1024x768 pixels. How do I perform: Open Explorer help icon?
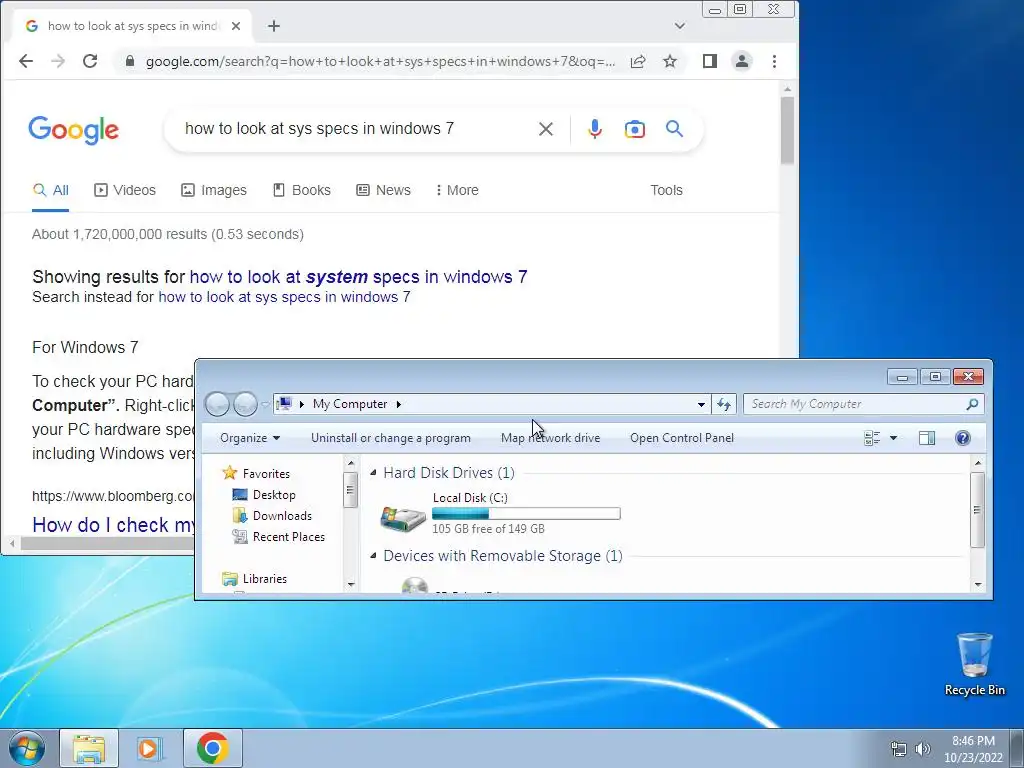click(x=963, y=438)
